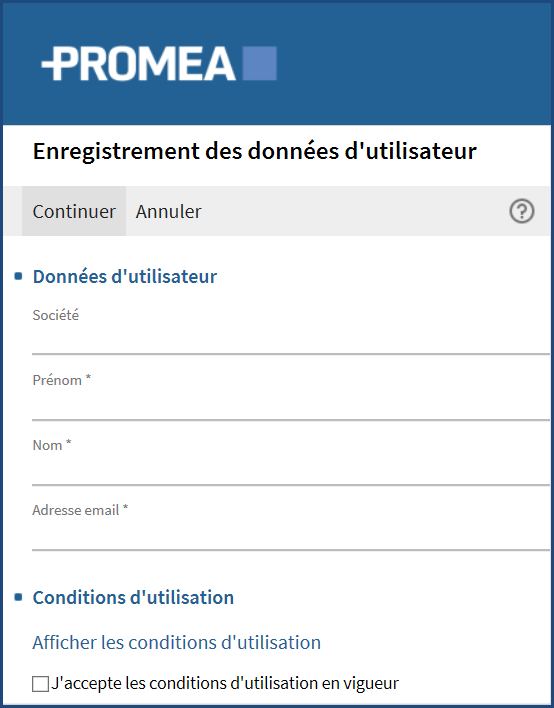Click the bullet beside Données d'utilisateur
Viewport: 554px width, 708px height.
click(x=19, y=276)
